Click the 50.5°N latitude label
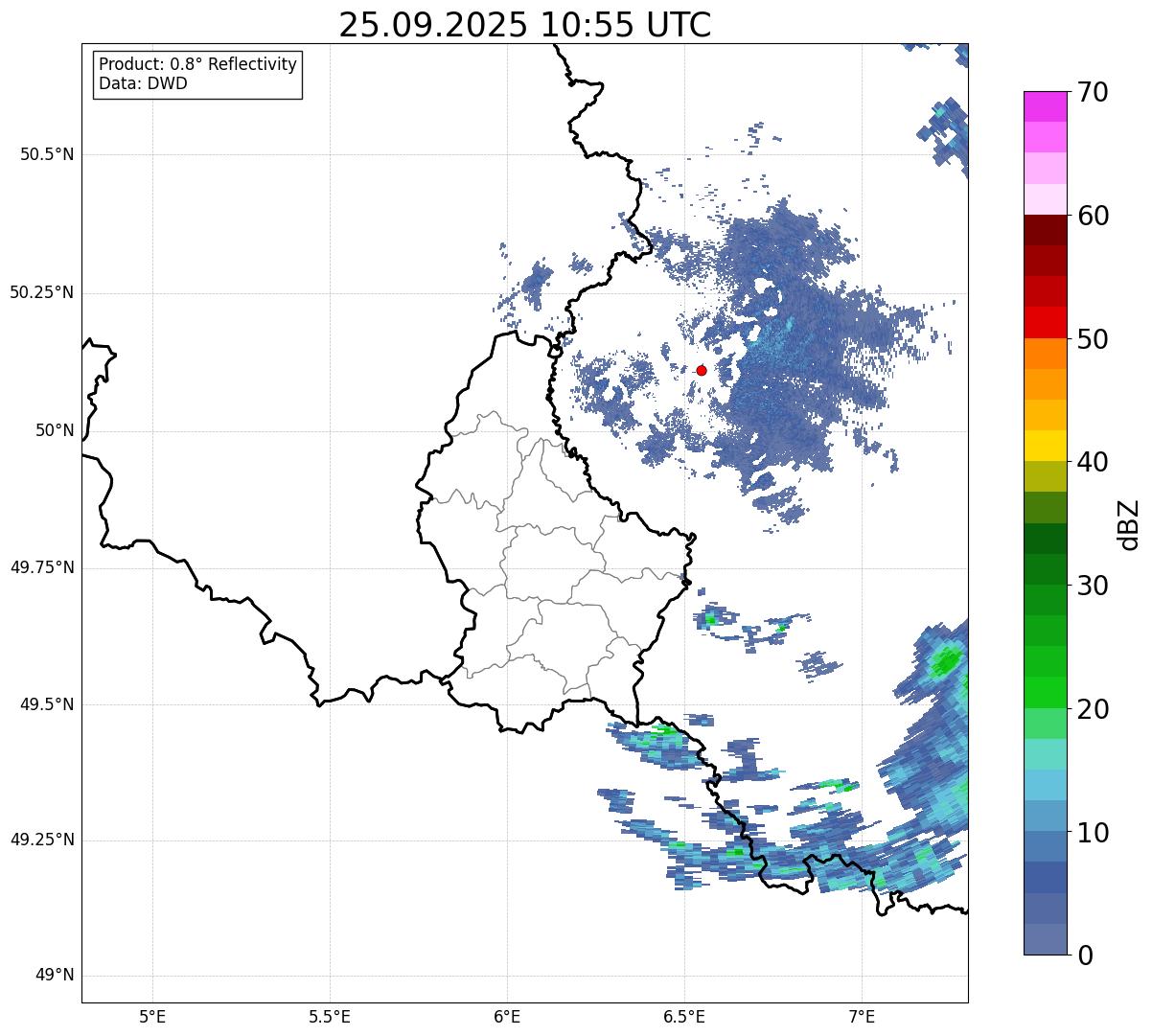The width and height of the screenshot is (1152, 1036). pos(47,154)
